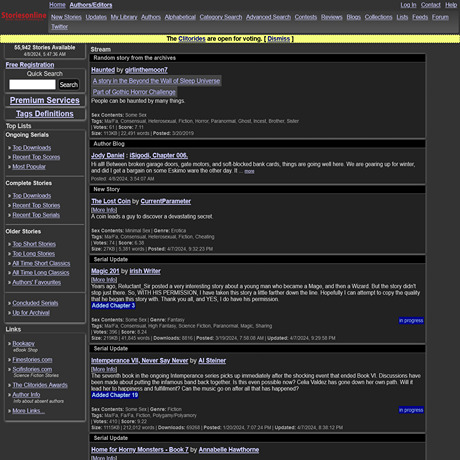The image size is (460, 460).
Task: Click the Log In link
Action: (408, 5)
